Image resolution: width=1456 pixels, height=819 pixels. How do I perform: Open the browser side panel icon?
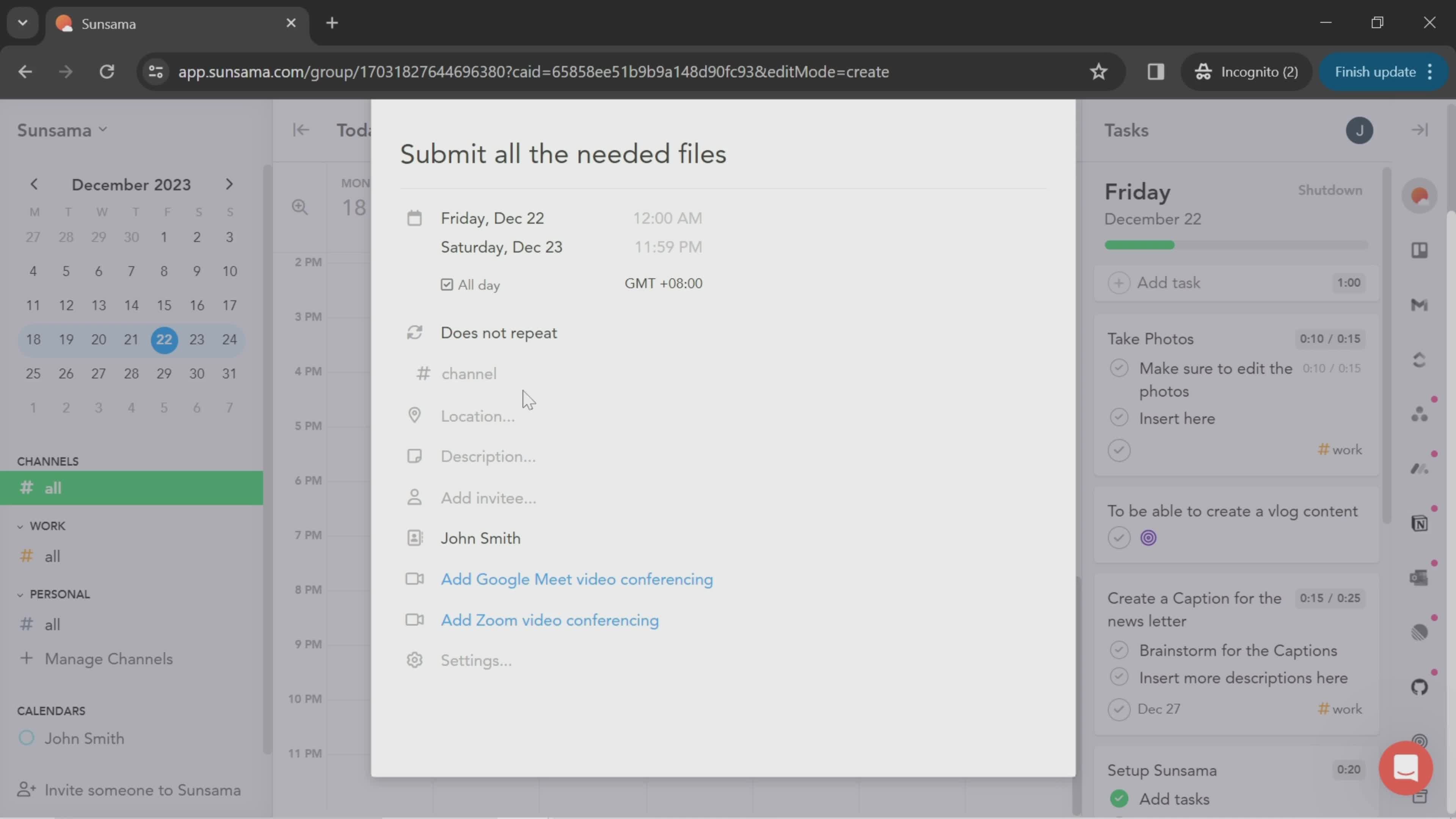click(1155, 72)
